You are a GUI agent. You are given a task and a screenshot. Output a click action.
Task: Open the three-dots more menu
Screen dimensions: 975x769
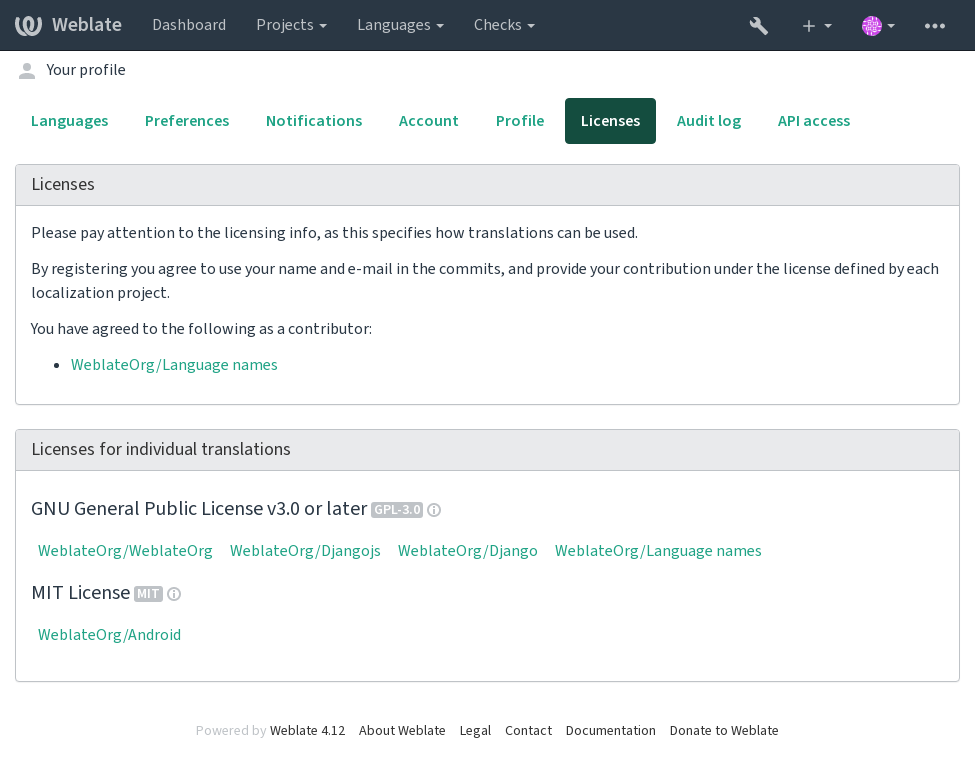[x=935, y=25]
